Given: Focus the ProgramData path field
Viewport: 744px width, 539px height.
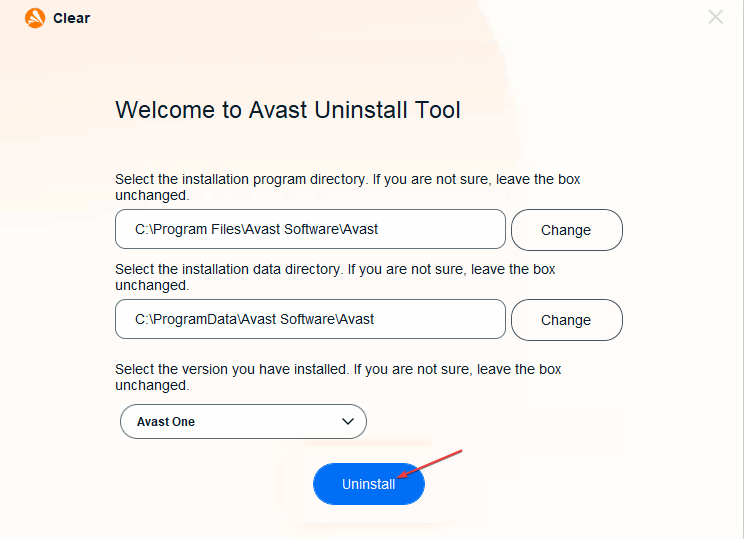Looking at the screenshot, I should pyautogui.click(x=310, y=319).
